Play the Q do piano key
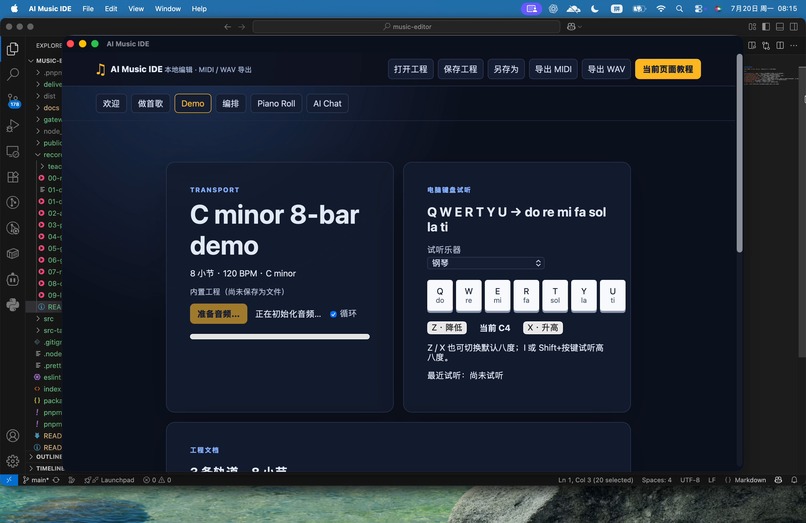Screen dimensions: 806x523 pos(440,296)
